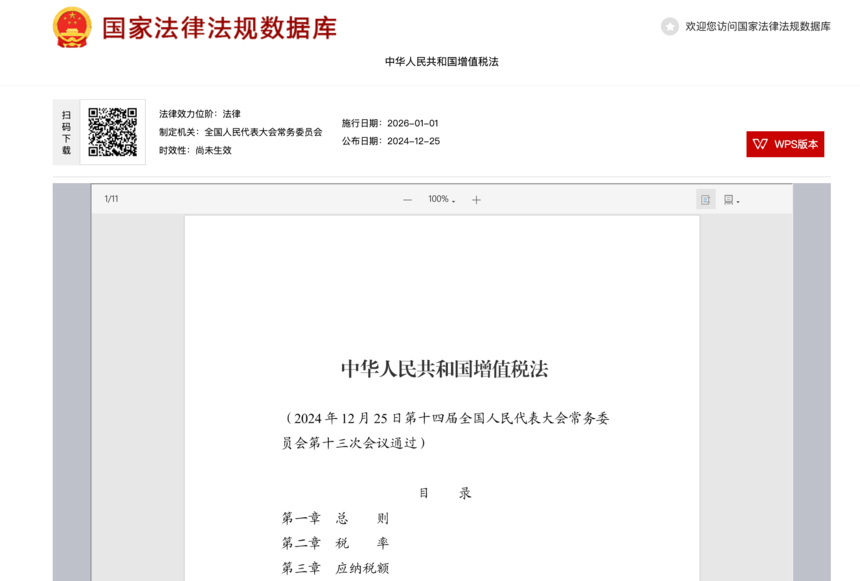The image size is (860, 581).
Task: Click the star icon beside welcome message
Action: point(670,26)
